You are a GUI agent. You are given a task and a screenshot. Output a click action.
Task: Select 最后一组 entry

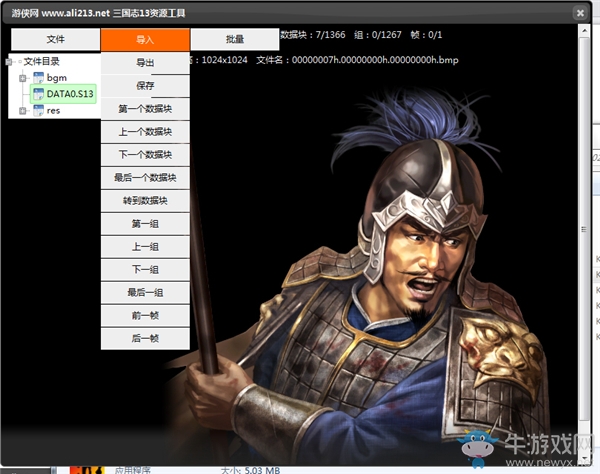click(x=145, y=292)
